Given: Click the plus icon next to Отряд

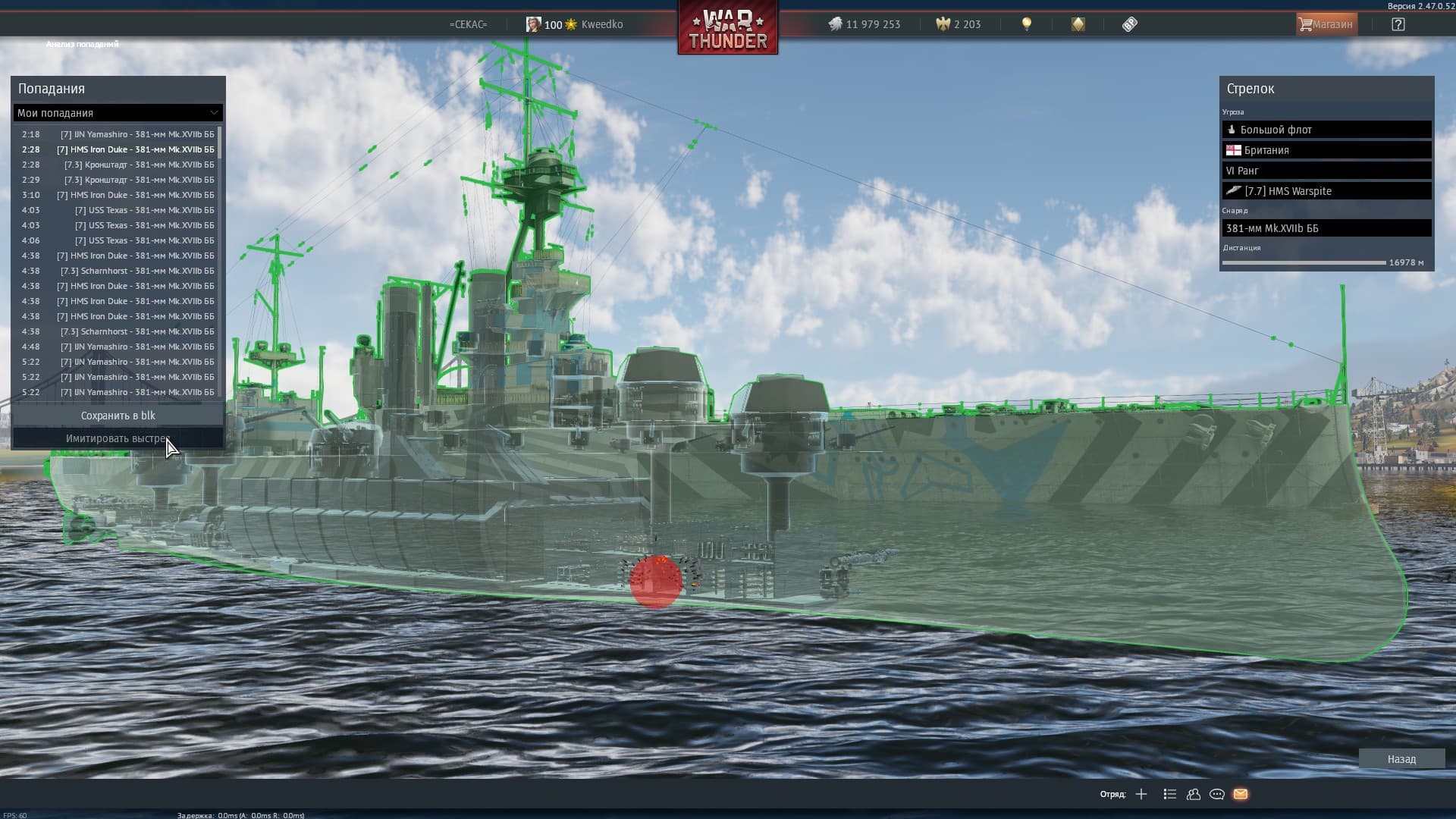Looking at the screenshot, I should click(1141, 794).
